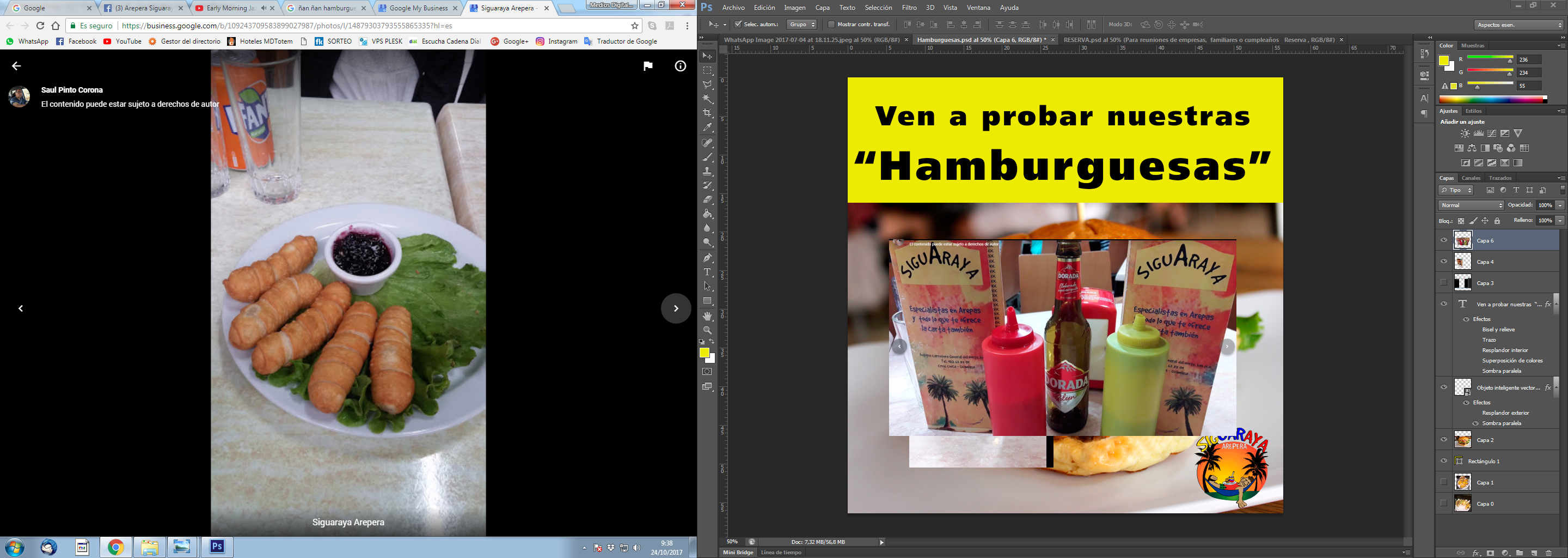Delete layer using the trash icon

1549,553
